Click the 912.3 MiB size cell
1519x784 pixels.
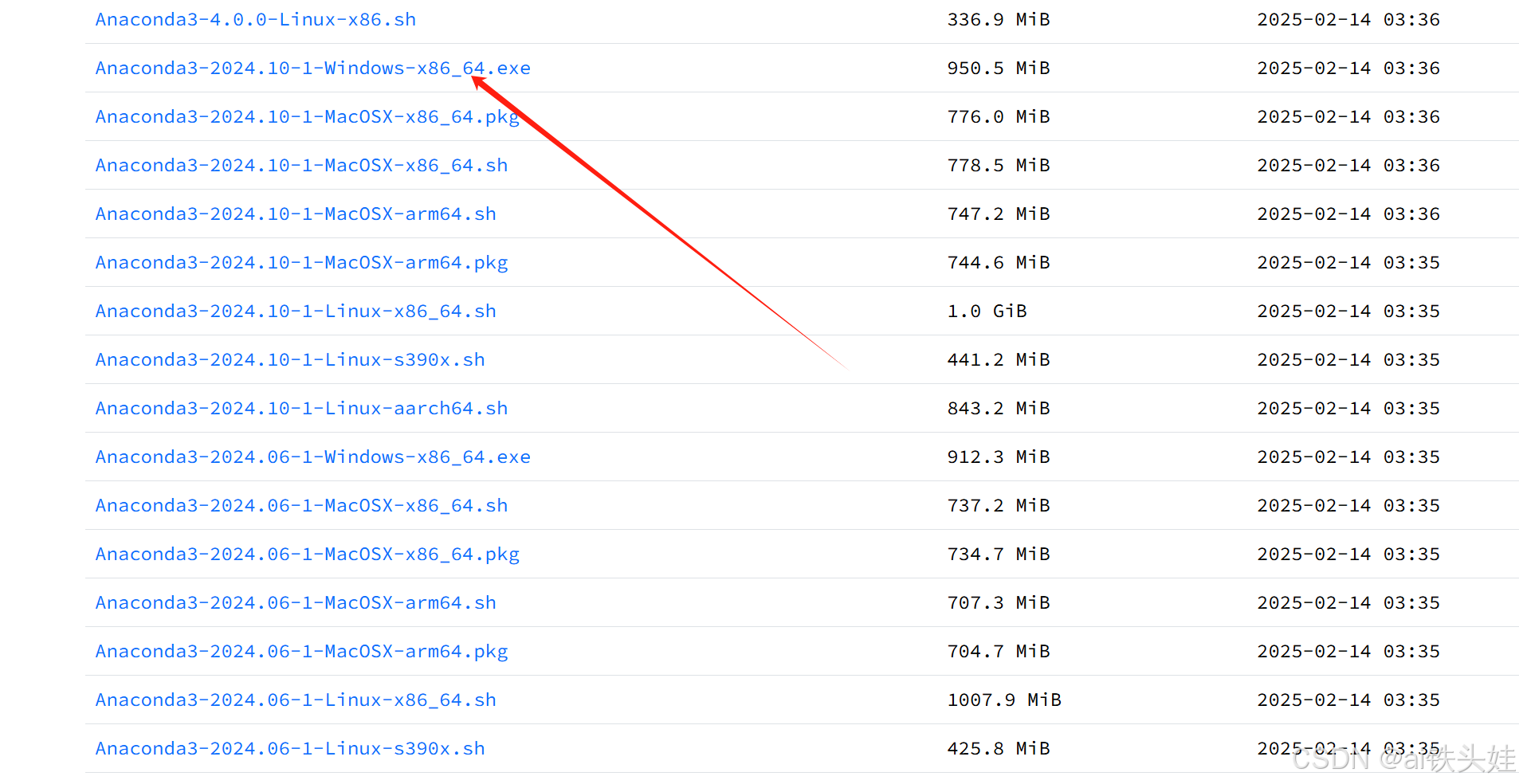pos(999,457)
